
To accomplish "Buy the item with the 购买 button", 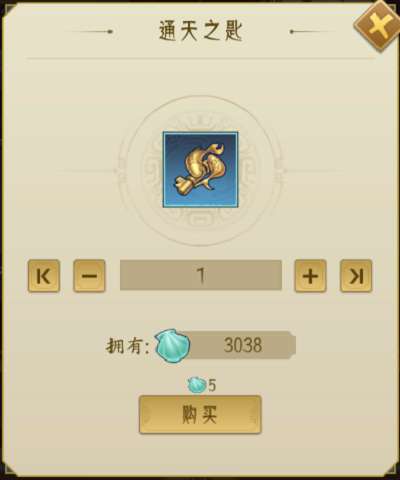I will click(x=200, y=415).
